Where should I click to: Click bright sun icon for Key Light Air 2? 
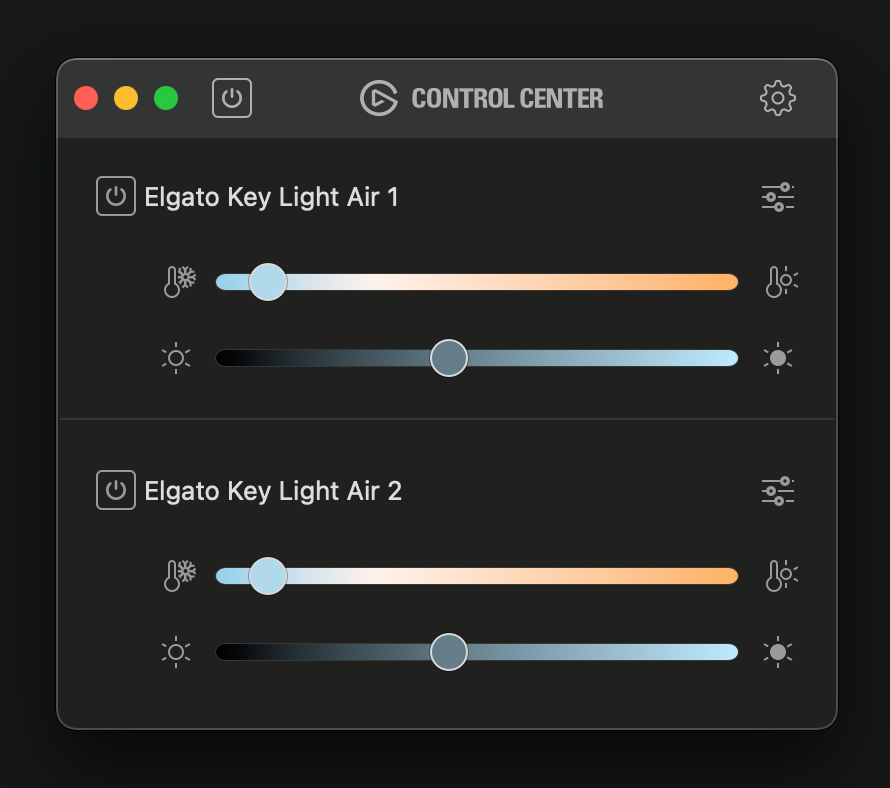[778, 652]
